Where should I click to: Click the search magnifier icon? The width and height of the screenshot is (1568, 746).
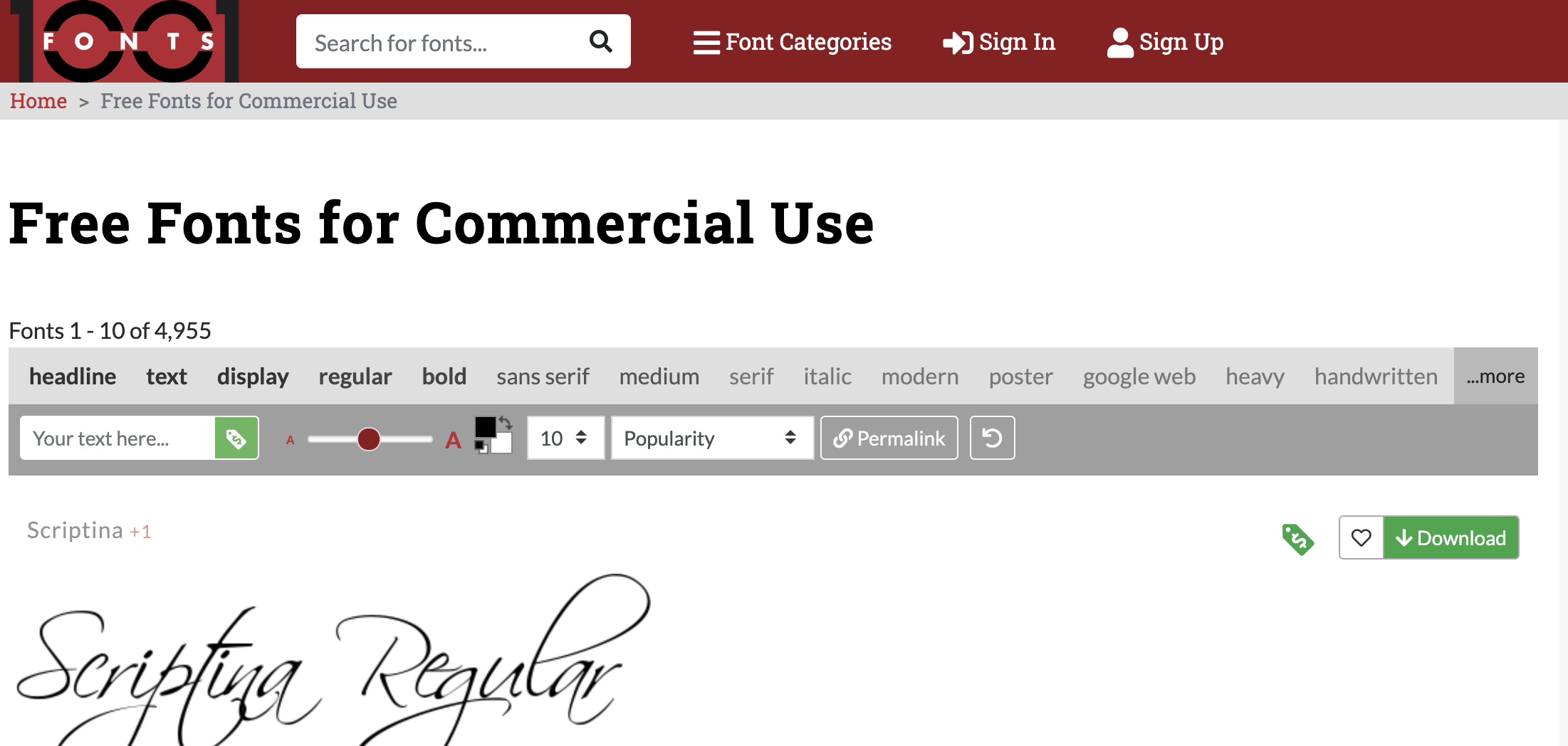coord(600,42)
